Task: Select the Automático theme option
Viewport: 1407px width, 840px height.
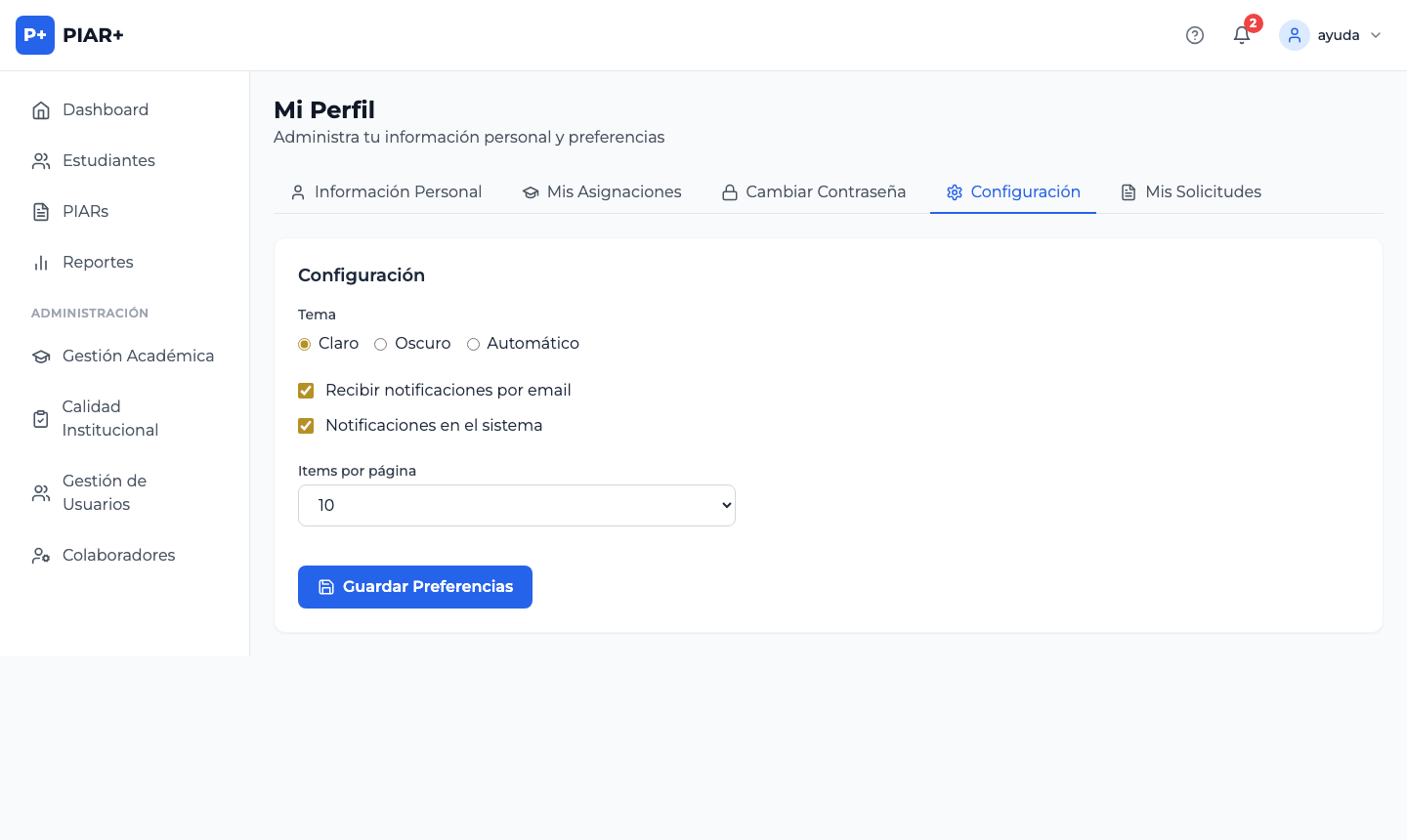Action: (x=473, y=344)
